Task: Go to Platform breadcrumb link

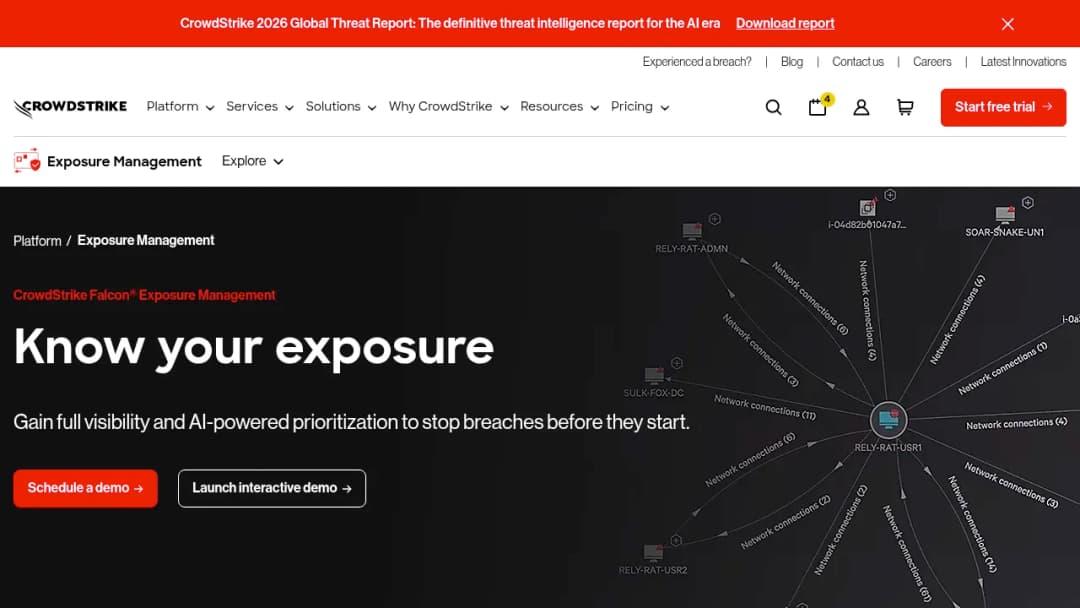Action: [37, 241]
